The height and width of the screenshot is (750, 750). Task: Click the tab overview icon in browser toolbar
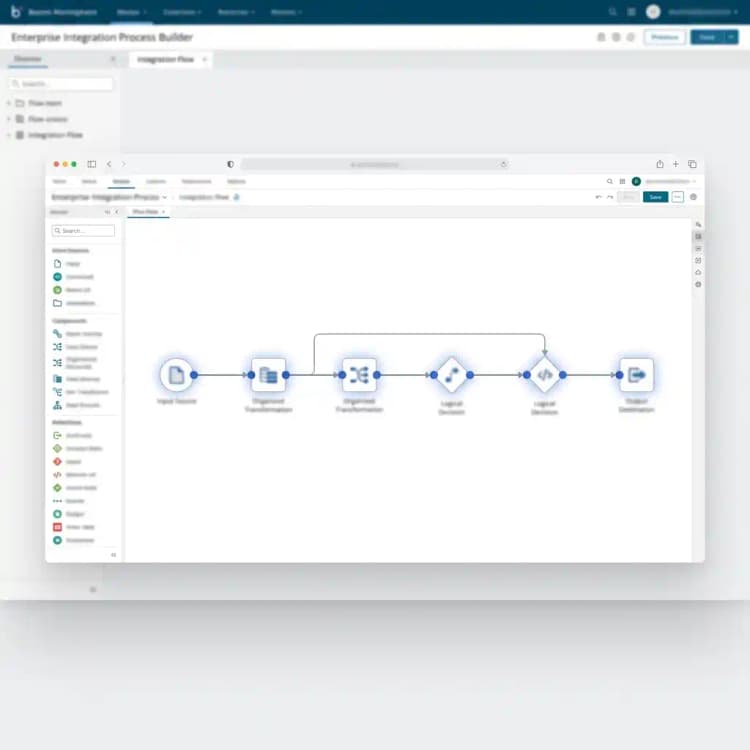(692, 164)
